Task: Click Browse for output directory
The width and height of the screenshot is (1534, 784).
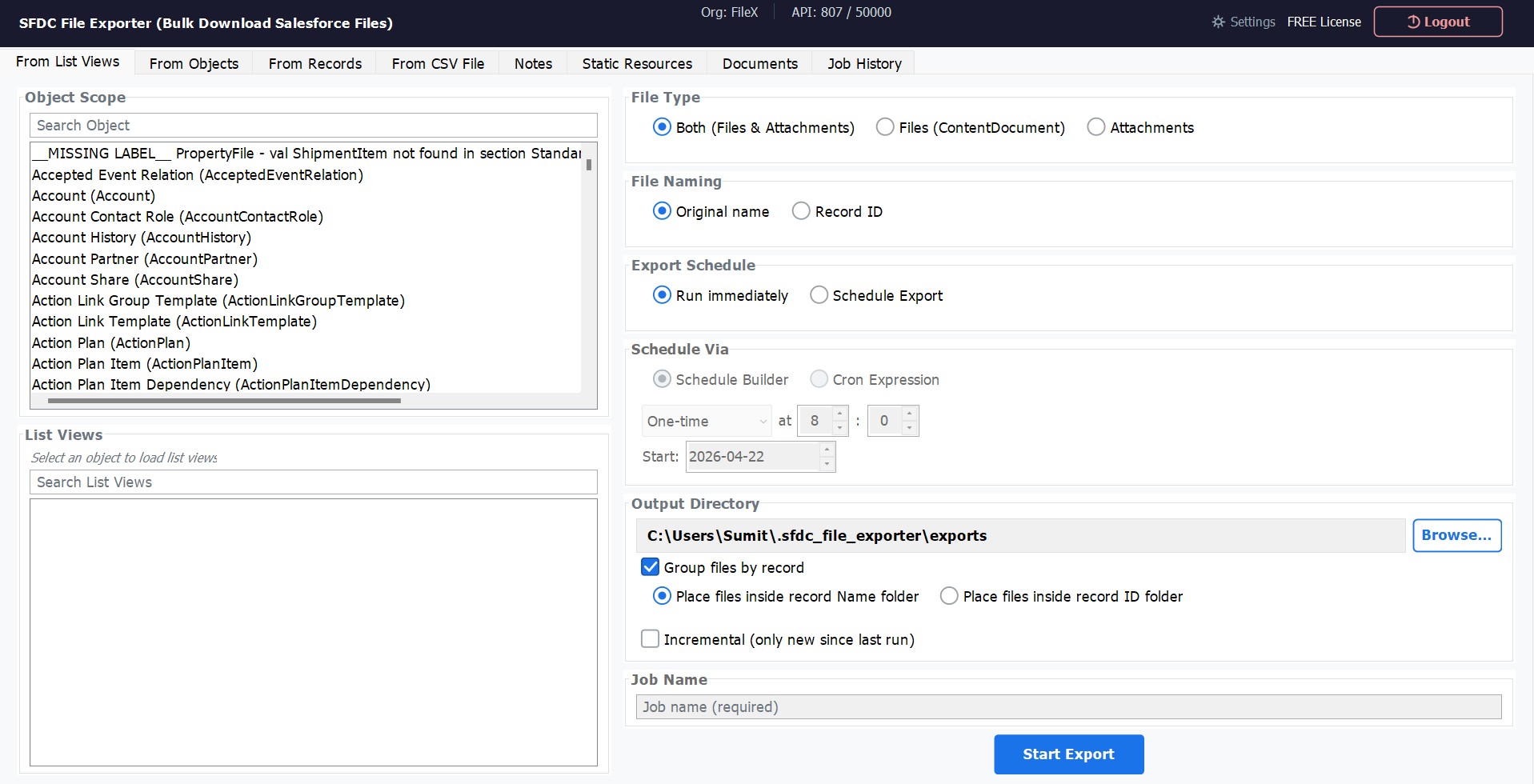Action: pyautogui.click(x=1457, y=534)
